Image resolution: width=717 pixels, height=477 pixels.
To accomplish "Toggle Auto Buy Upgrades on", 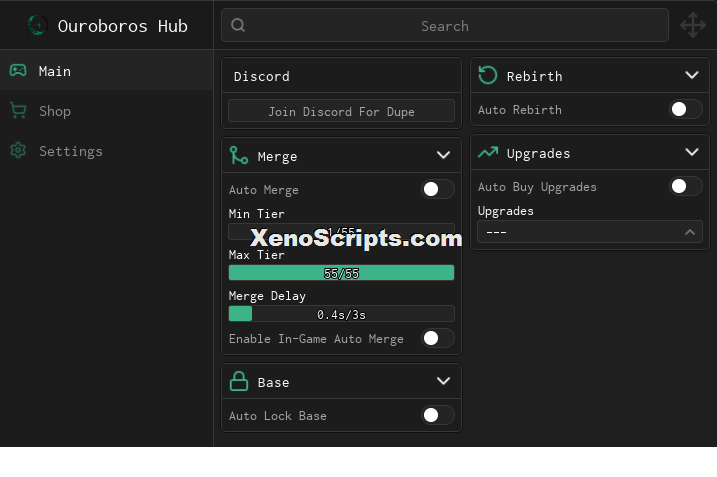I will pyautogui.click(x=686, y=186).
